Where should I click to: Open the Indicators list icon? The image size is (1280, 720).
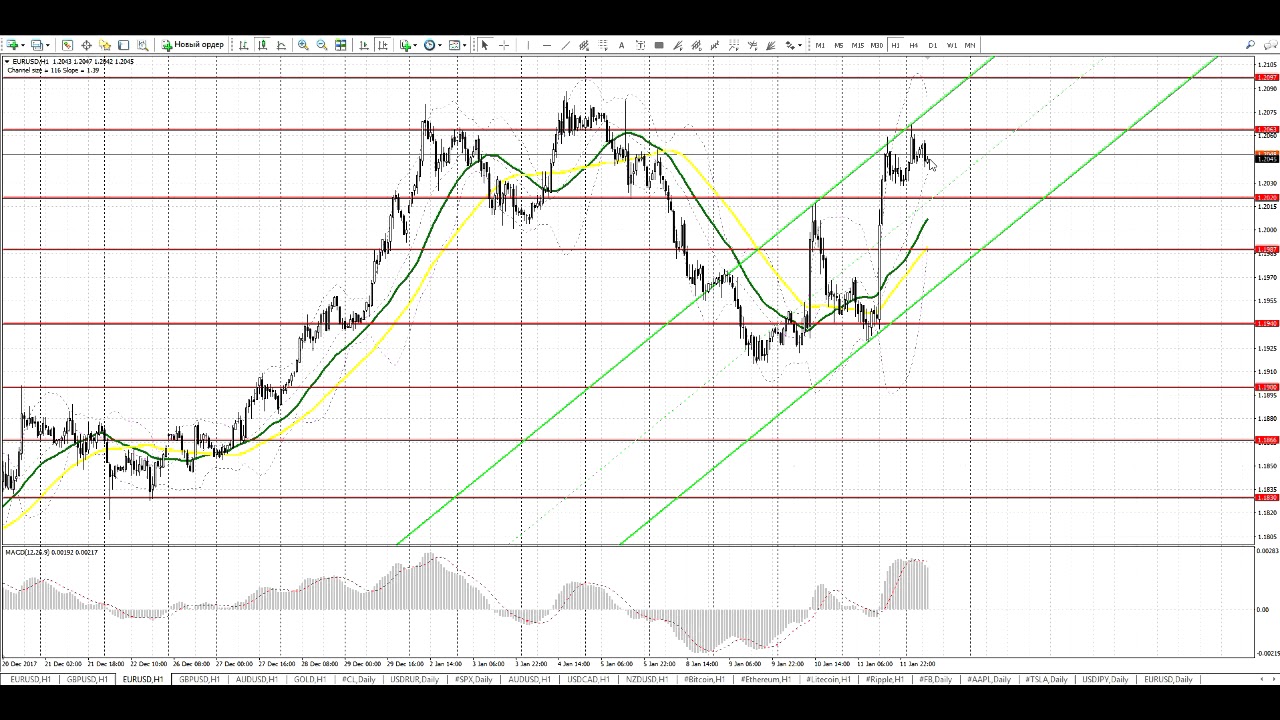405,45
